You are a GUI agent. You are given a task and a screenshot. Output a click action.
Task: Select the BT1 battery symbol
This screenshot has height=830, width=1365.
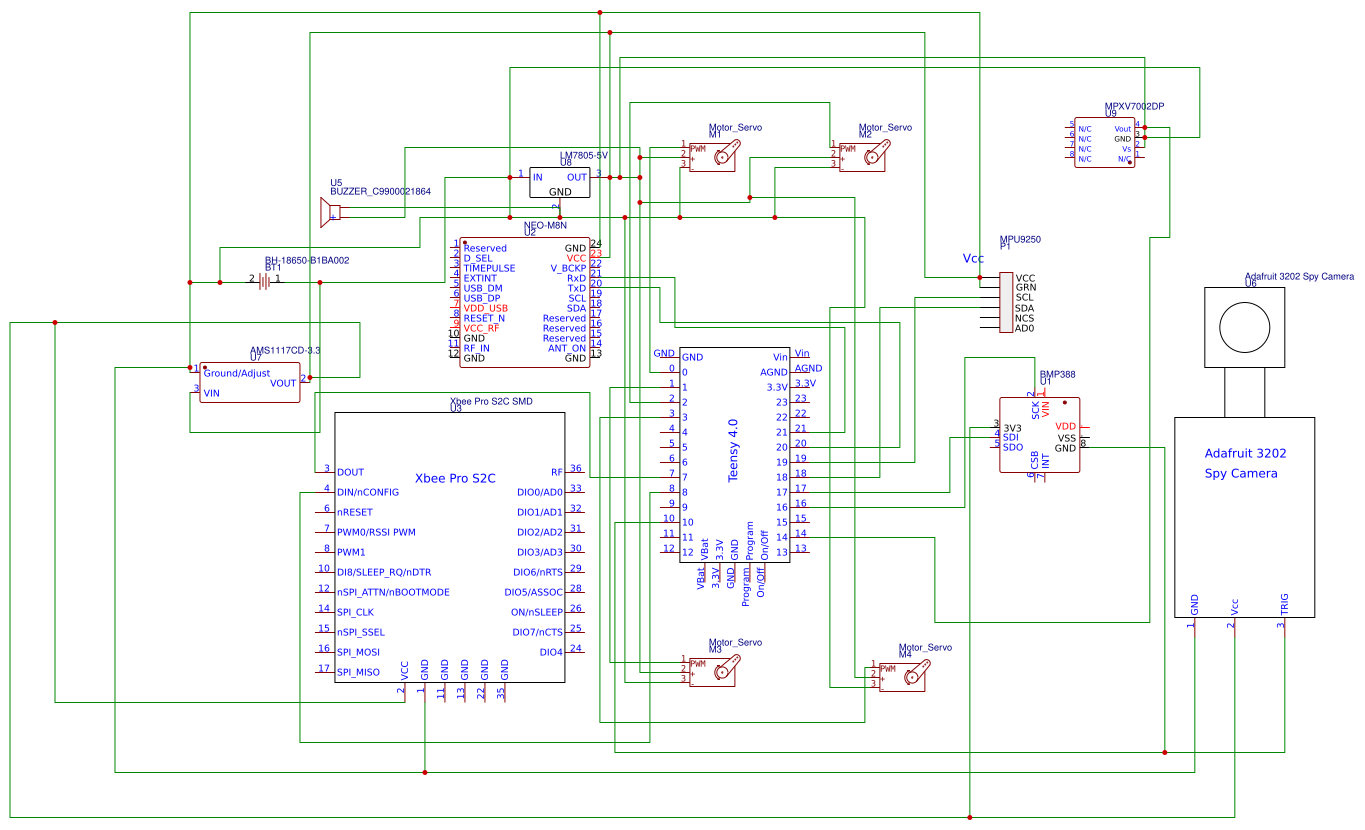265,282
